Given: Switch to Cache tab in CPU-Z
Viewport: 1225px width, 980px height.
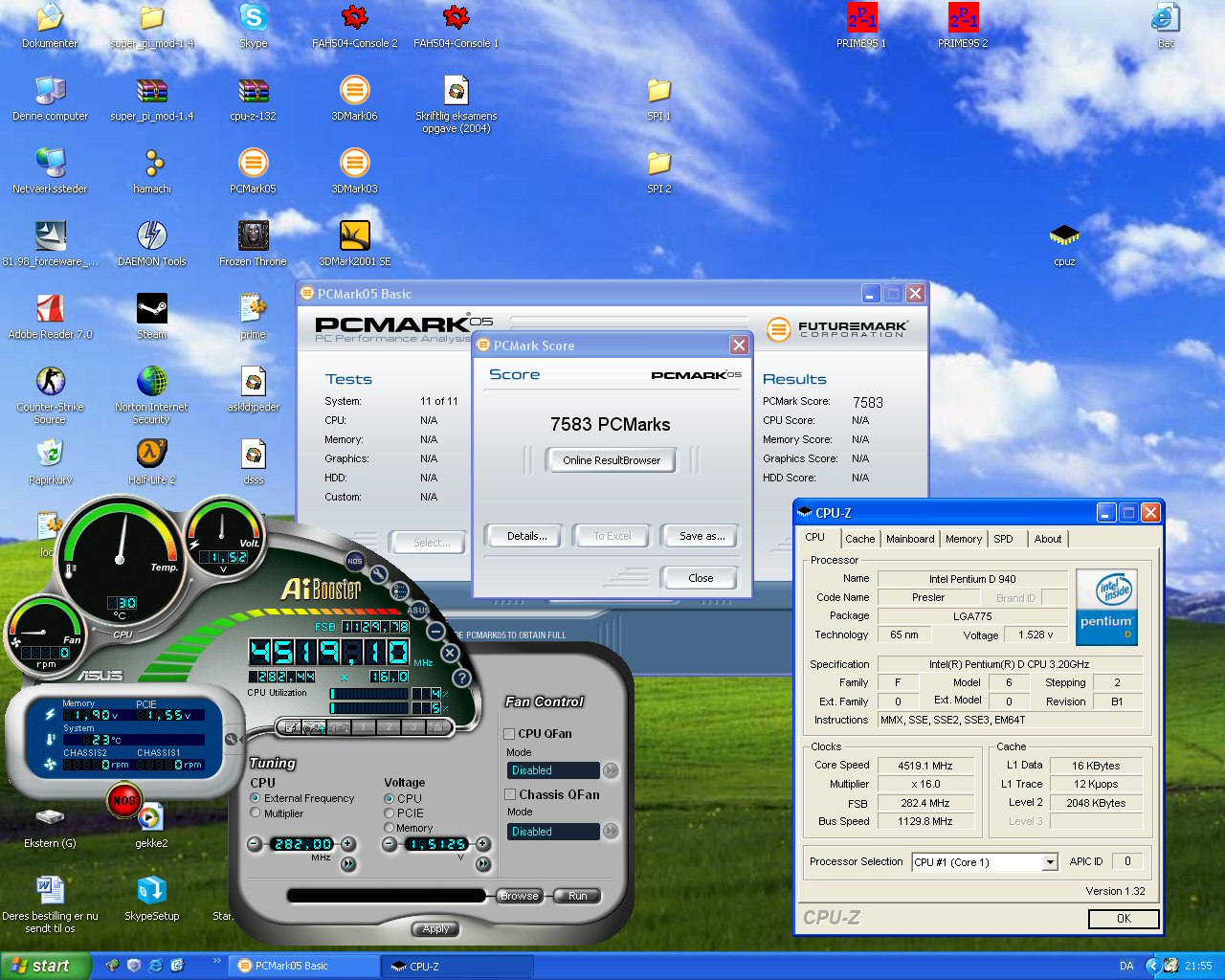Looking at the screenshot, I should point(859,539).
